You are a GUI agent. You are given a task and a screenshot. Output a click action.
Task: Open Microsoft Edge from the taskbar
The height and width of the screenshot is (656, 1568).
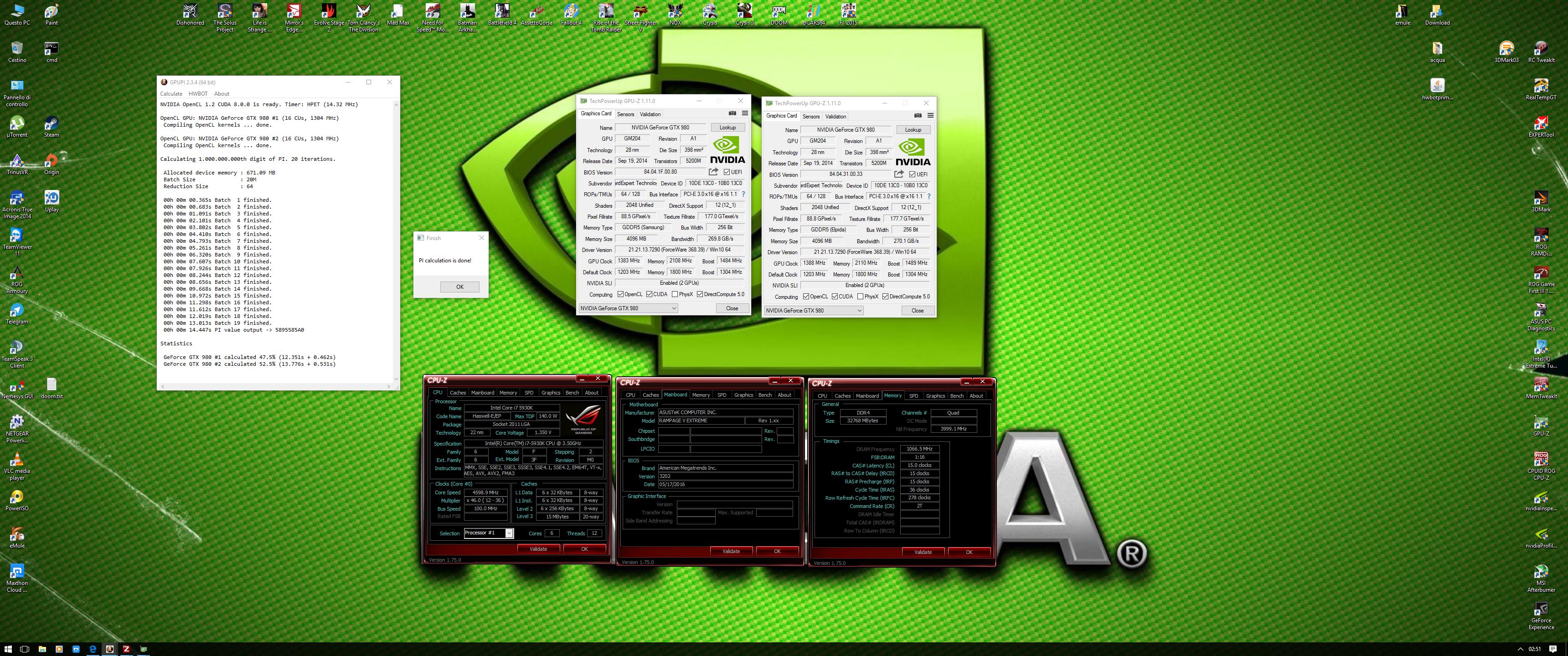tap(93, 649)
